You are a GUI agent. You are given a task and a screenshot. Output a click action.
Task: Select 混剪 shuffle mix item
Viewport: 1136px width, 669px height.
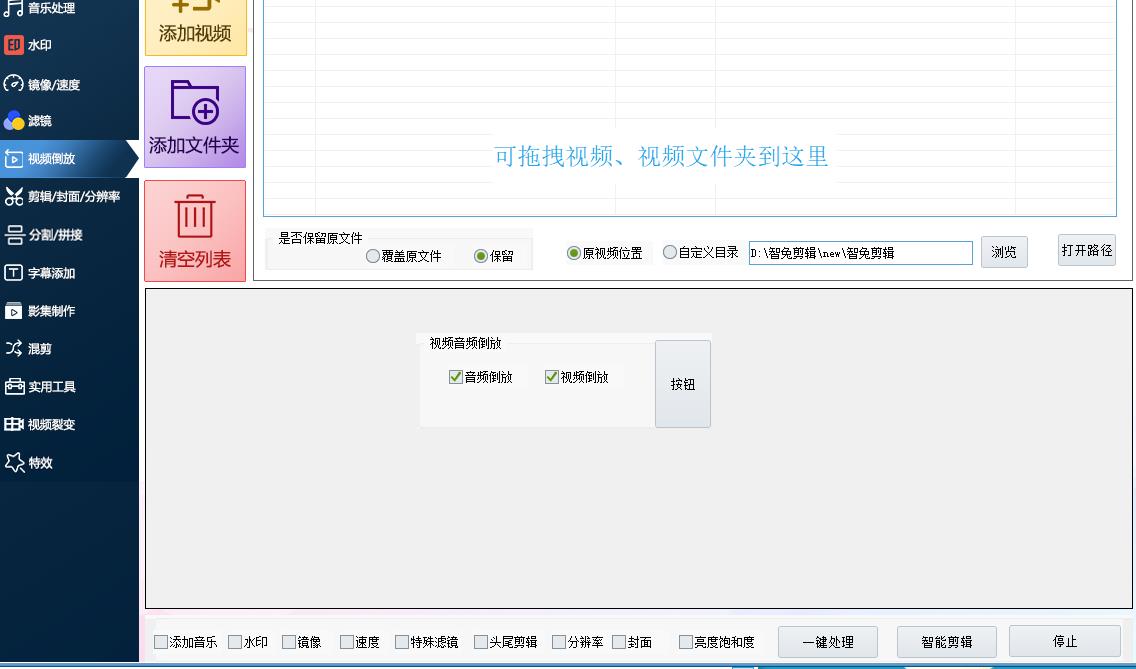point(28,349)
